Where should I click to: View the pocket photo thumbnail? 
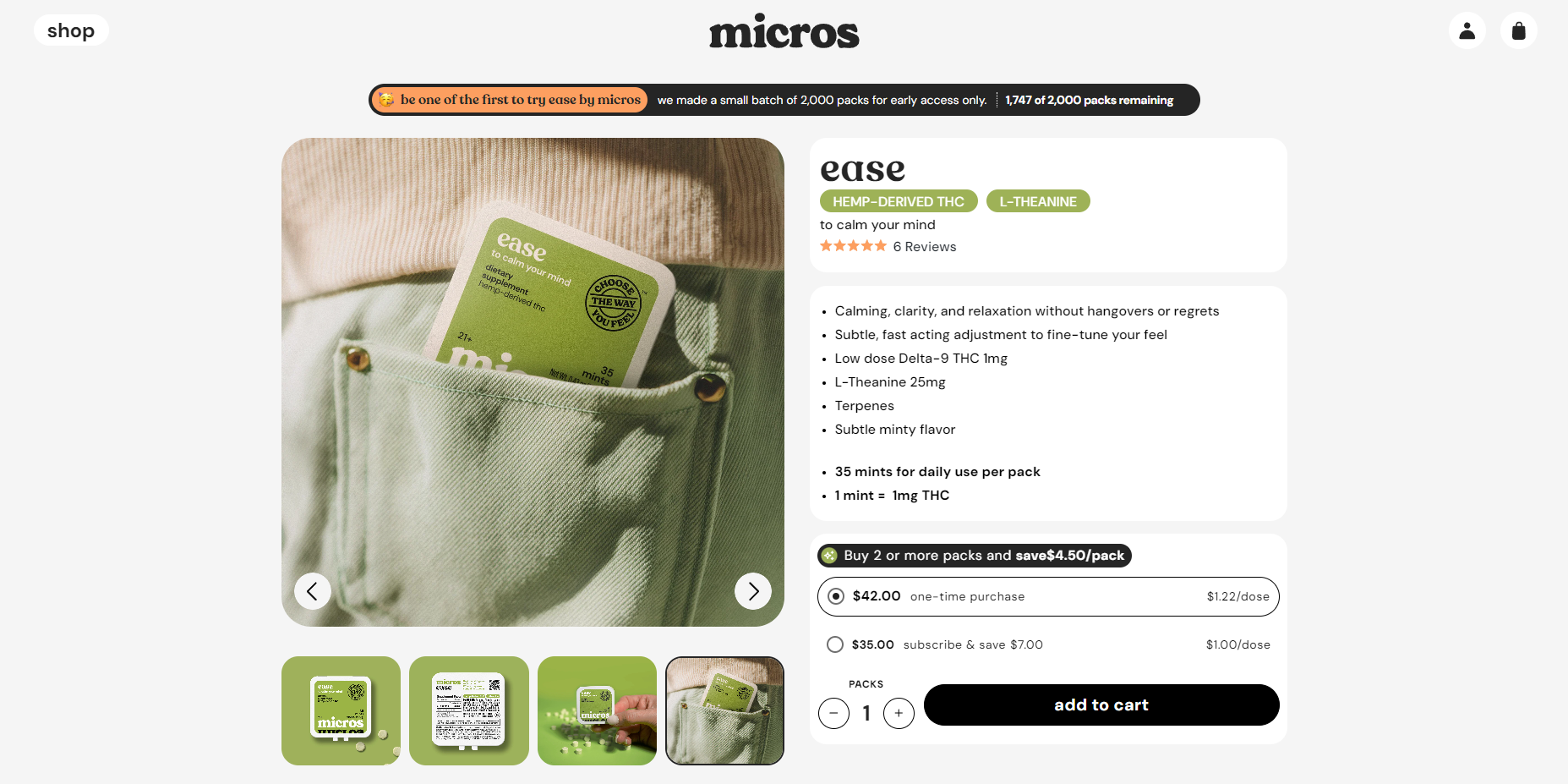click(x=725, y=710)
